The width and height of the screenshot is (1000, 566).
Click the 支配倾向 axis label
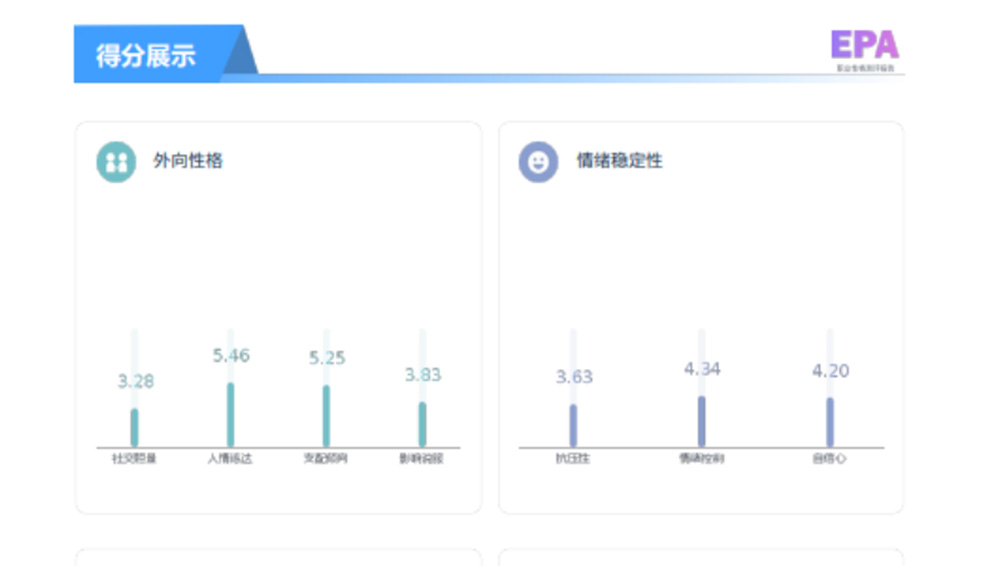point(326,458)
